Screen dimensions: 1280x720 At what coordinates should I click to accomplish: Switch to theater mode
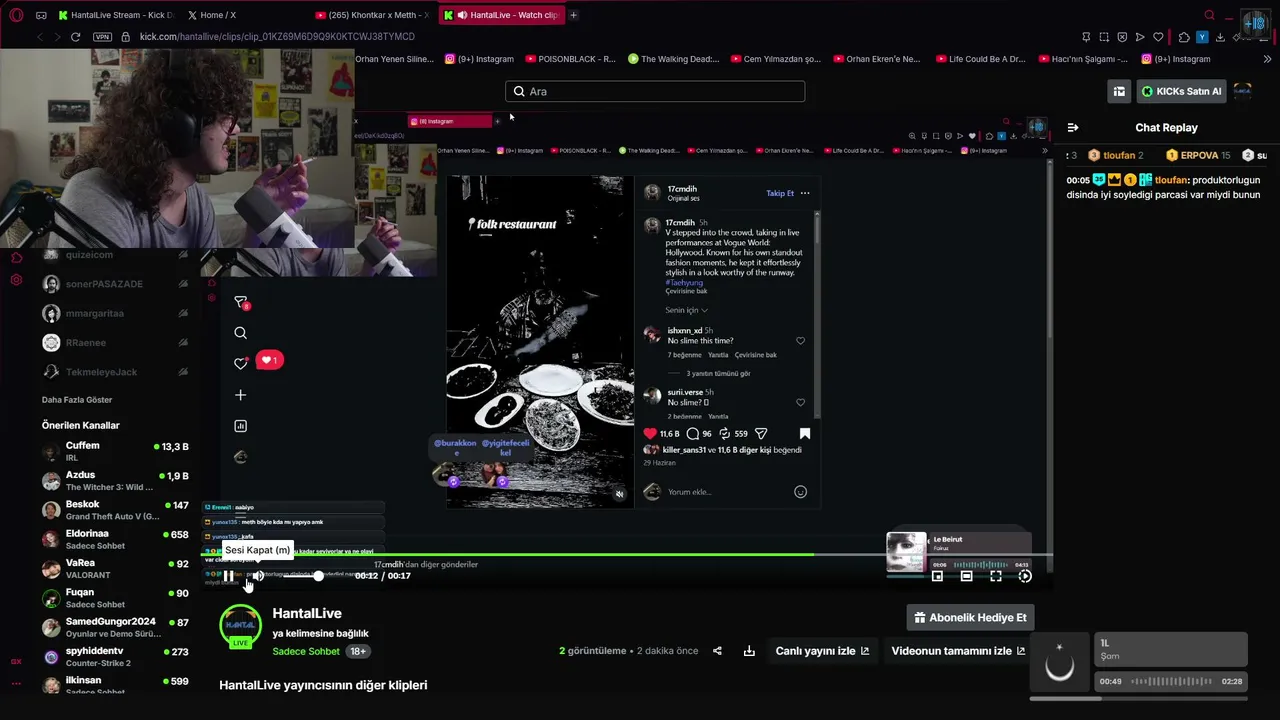(966, 576)
